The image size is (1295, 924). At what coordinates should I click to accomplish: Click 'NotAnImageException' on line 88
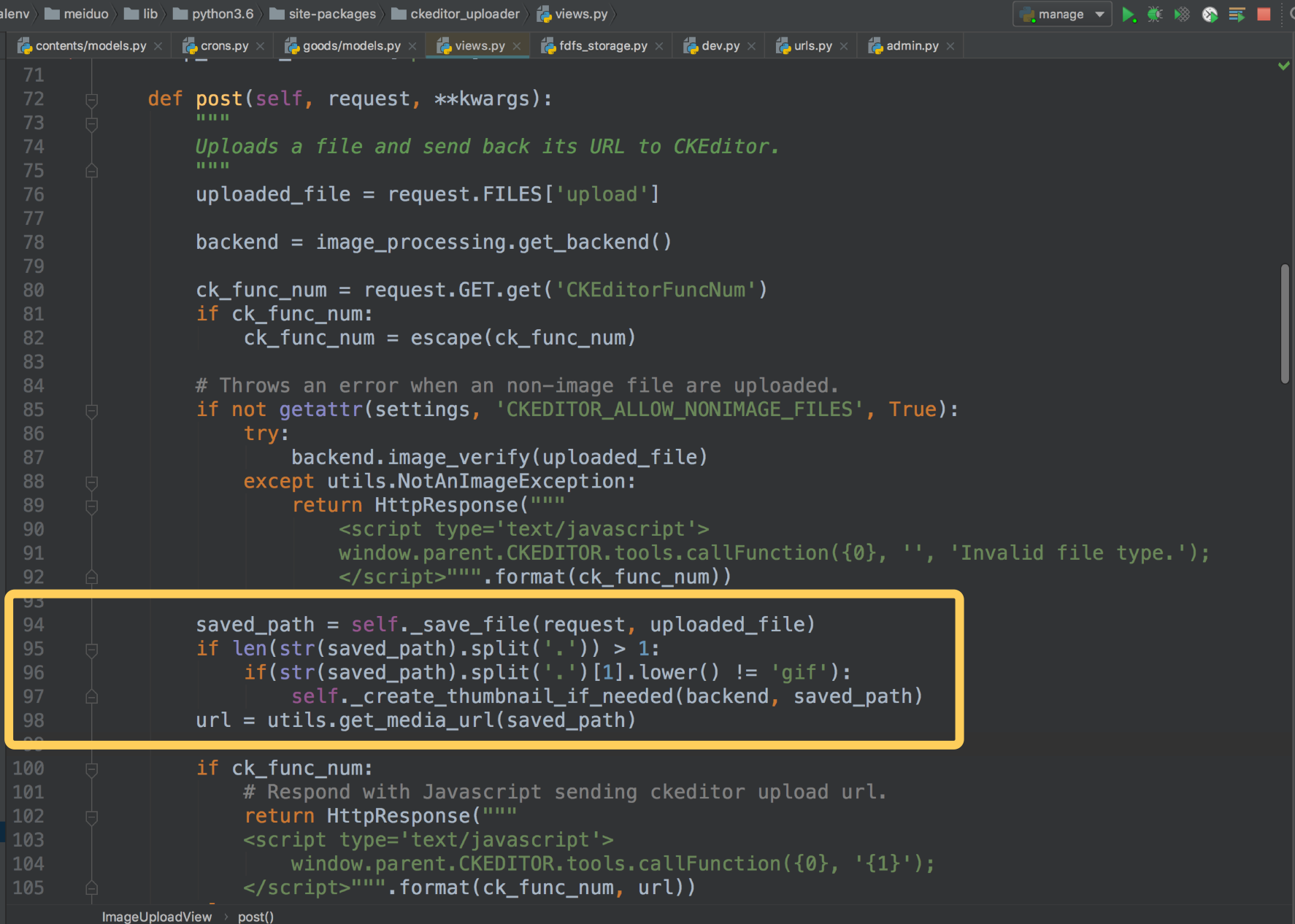pos(511,482)
